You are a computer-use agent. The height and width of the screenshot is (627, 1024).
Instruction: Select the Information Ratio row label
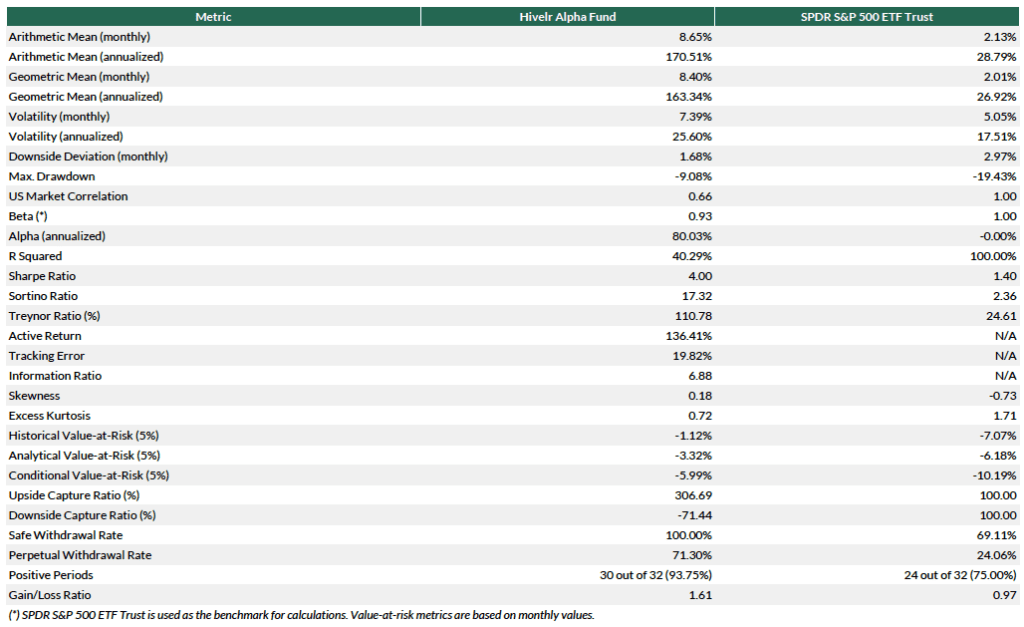tap(55, 376)
